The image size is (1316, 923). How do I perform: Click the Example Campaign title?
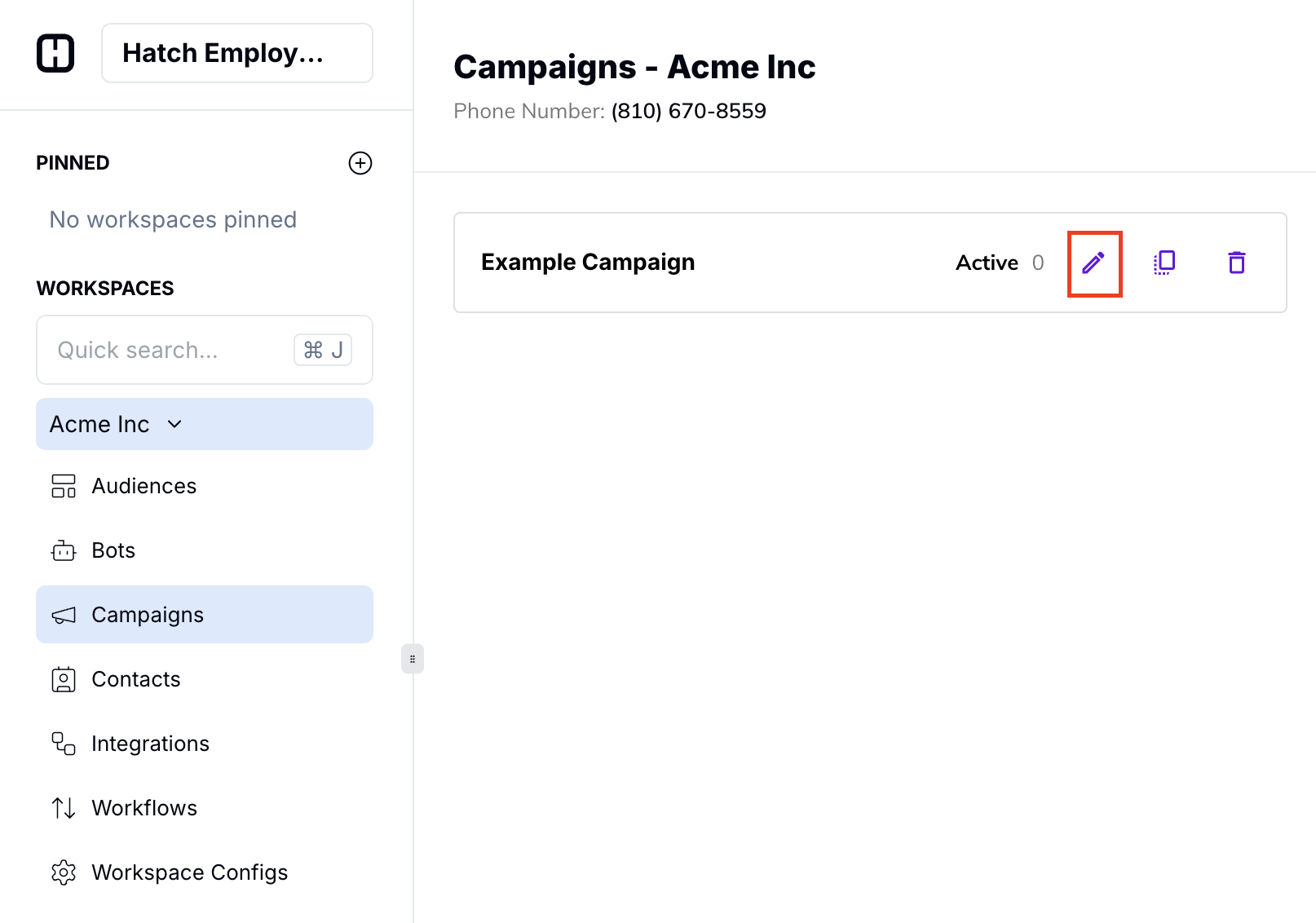click(588, 262)
